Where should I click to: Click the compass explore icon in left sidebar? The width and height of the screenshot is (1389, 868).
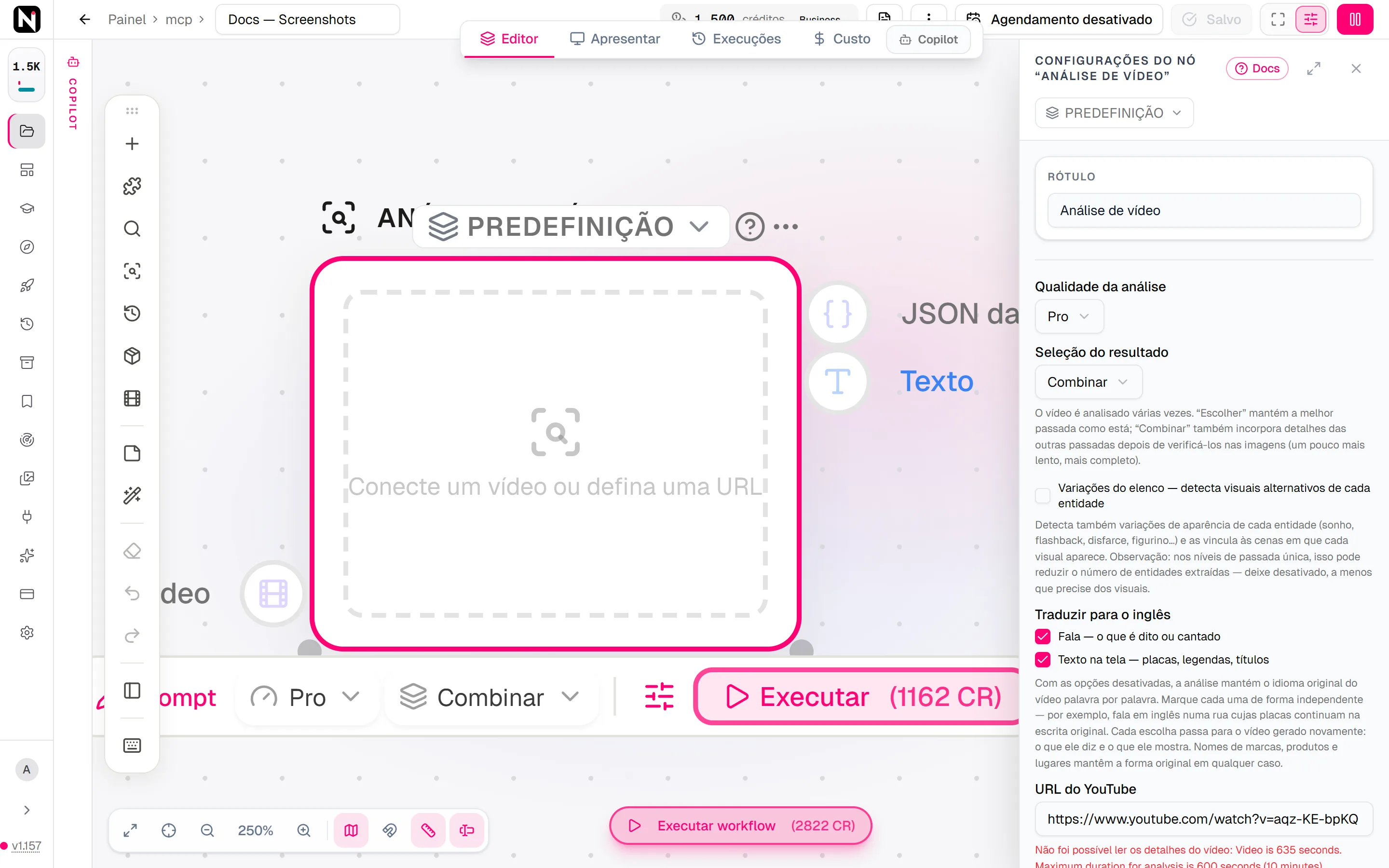[27, 247]
